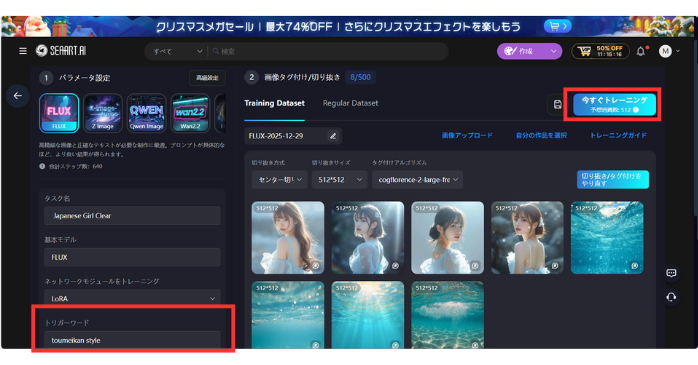698x365 pixels.
Task: Click the search magnifier icon
Action: coord(216,52)
